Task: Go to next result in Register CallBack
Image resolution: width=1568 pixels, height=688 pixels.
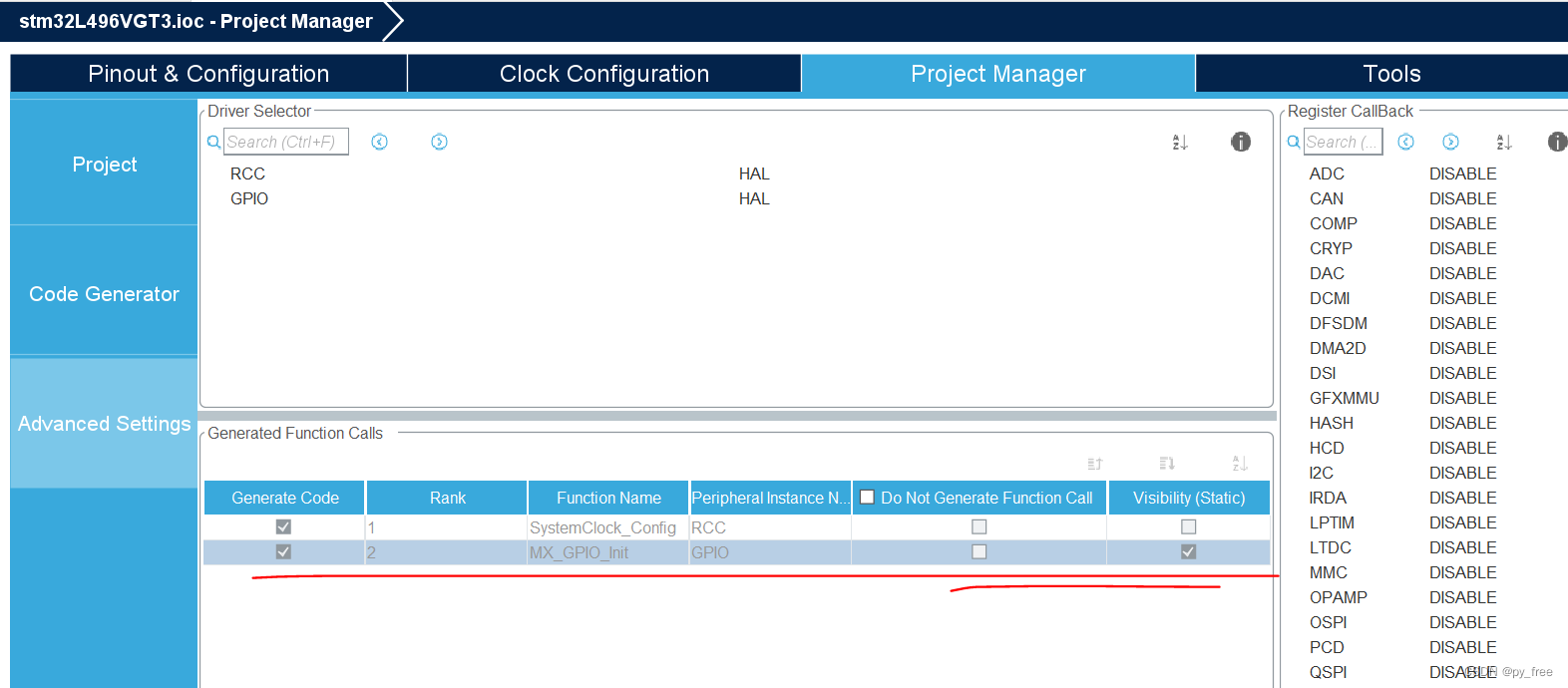Action: tap(1450, 142)
